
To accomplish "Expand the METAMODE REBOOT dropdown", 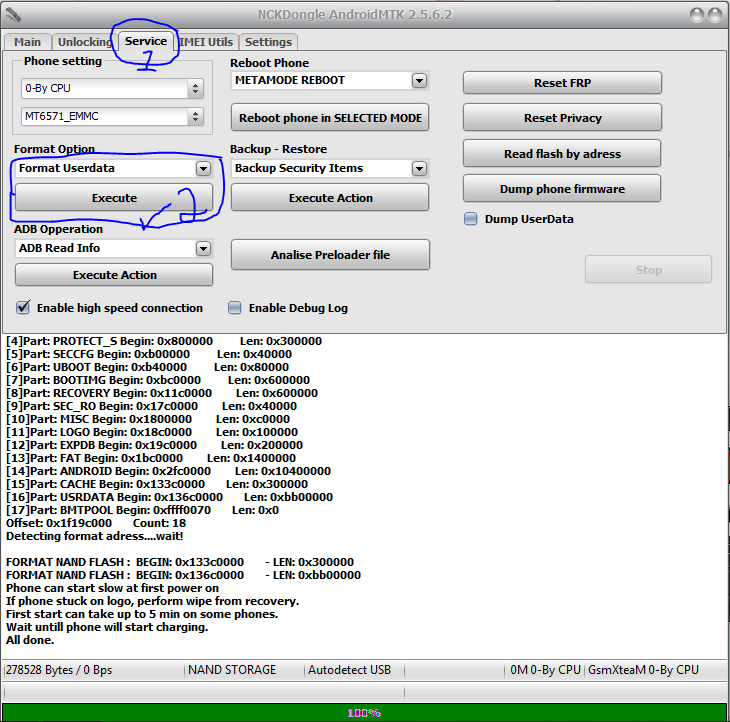I will [419, 81].
